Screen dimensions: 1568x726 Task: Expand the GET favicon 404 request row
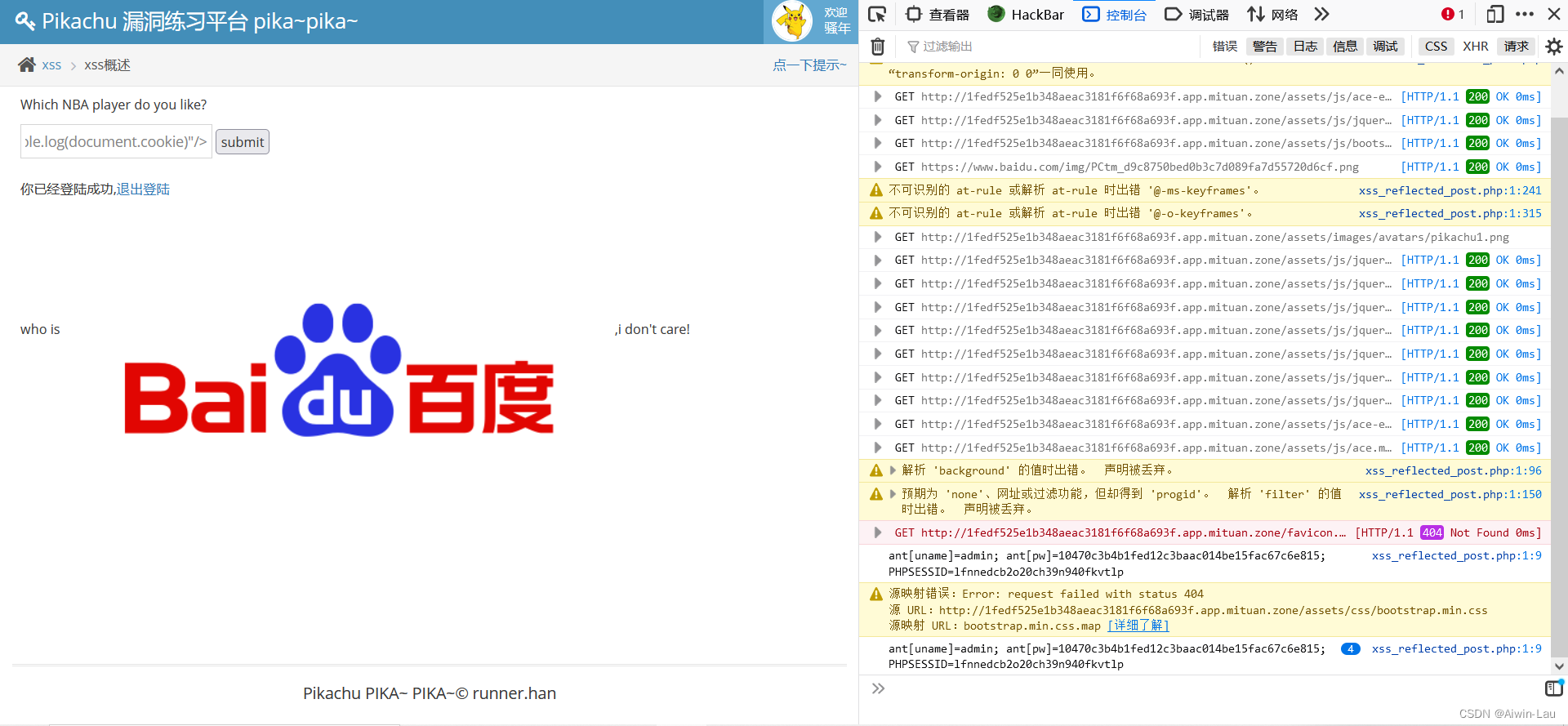(877, 532)
